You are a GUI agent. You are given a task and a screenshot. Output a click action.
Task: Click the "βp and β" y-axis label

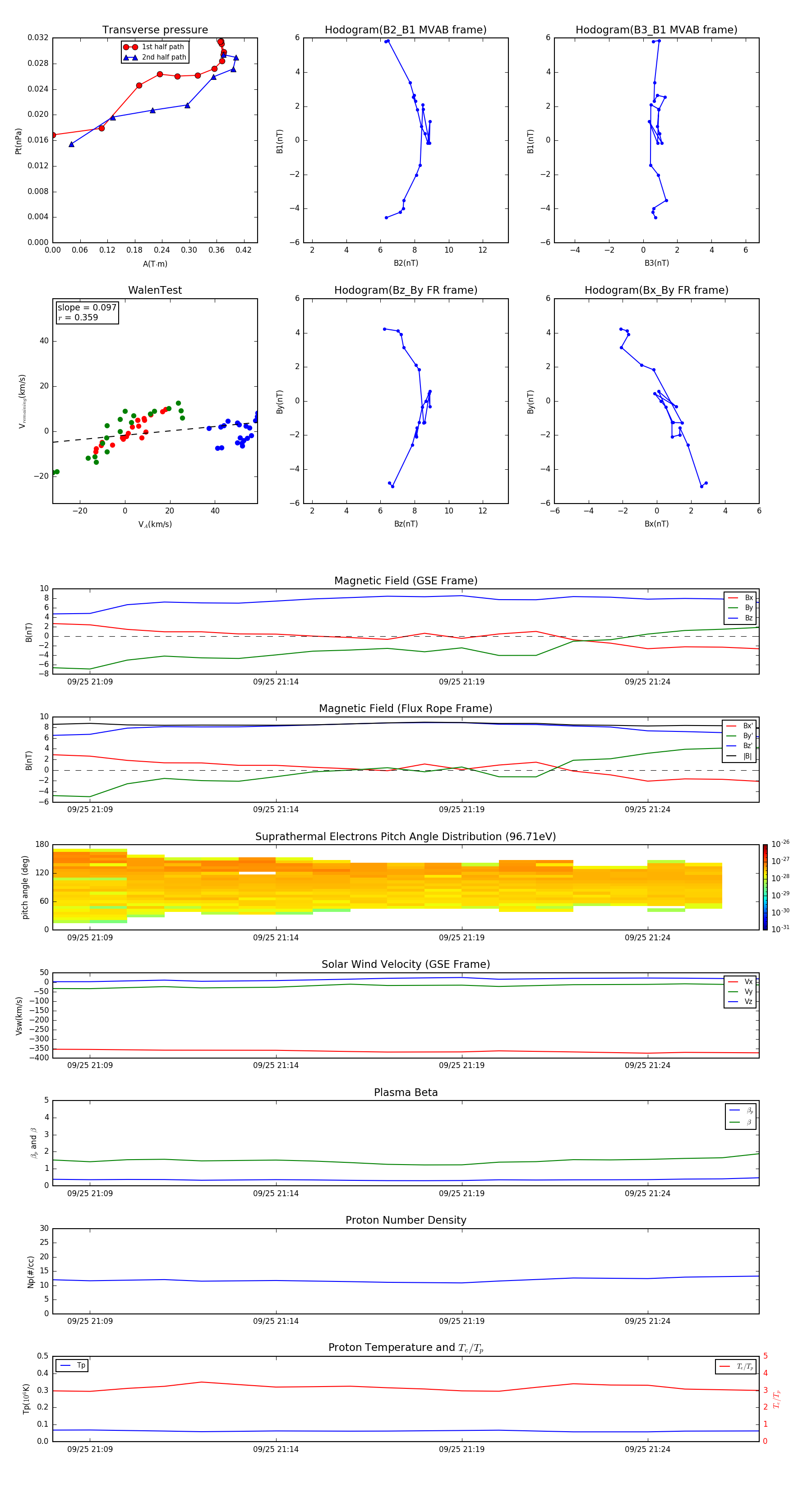tap(33, 1143)
